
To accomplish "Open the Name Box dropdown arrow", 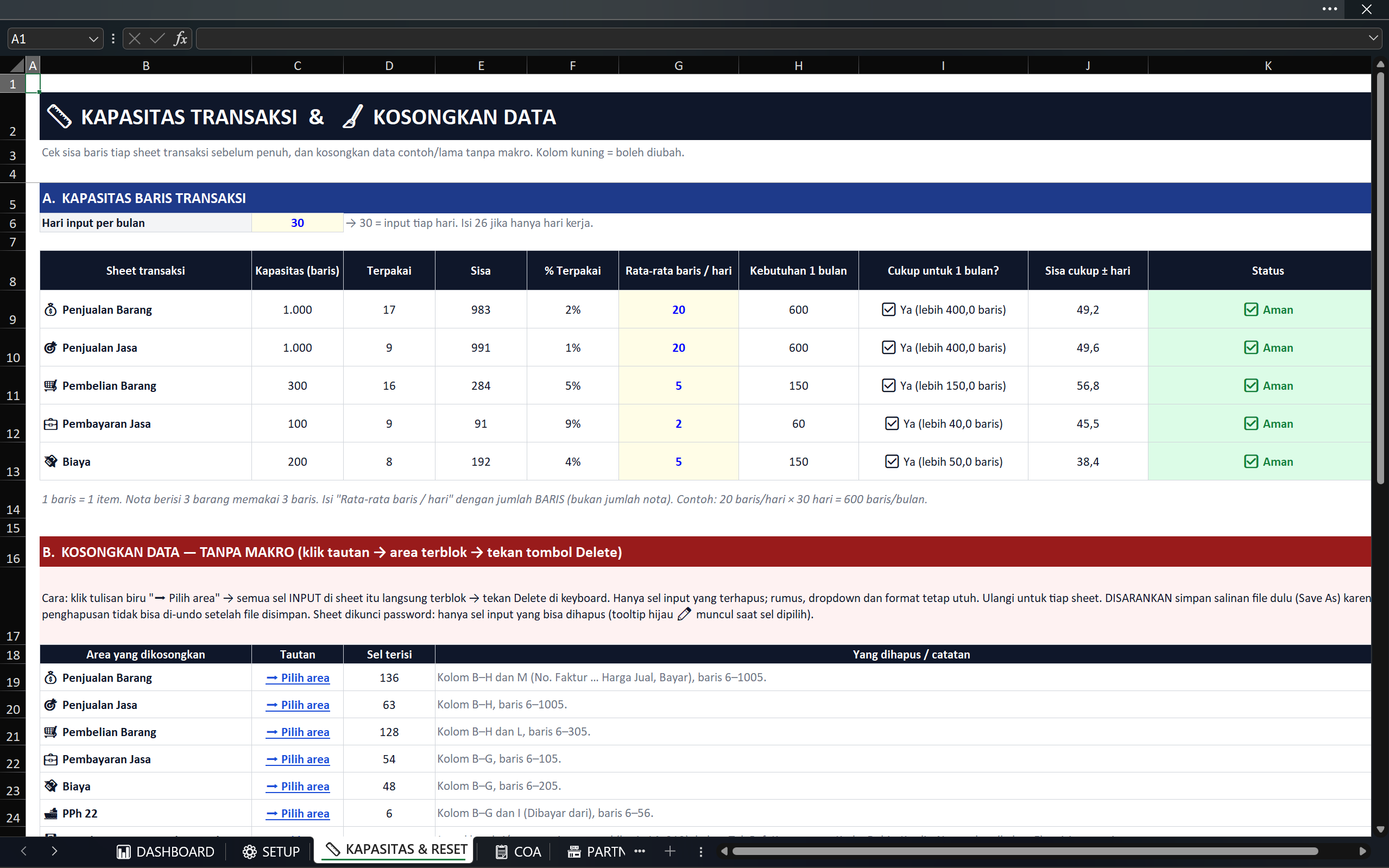I will (x=93, y=39).
